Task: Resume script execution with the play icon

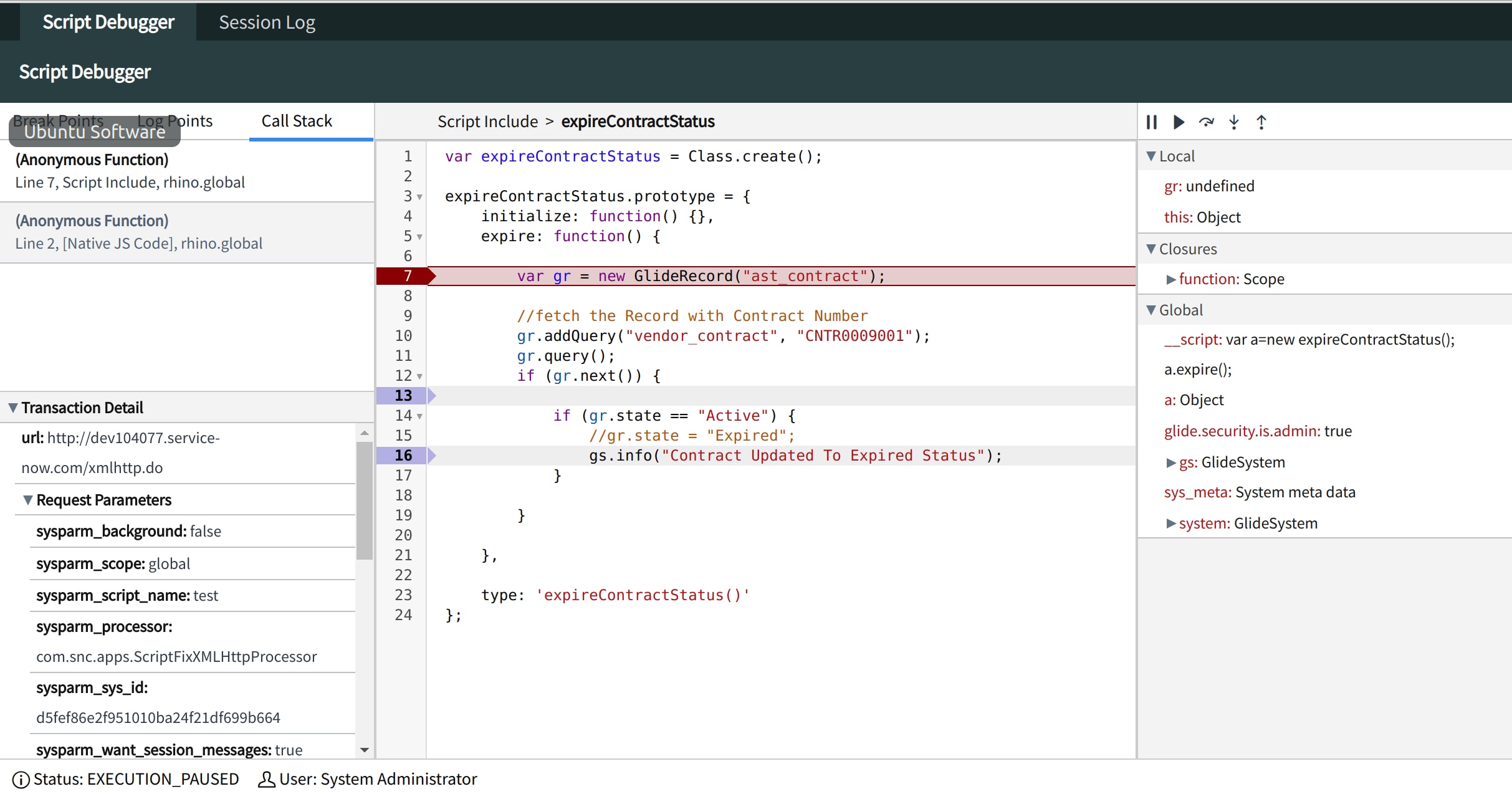Action: 1178,122
